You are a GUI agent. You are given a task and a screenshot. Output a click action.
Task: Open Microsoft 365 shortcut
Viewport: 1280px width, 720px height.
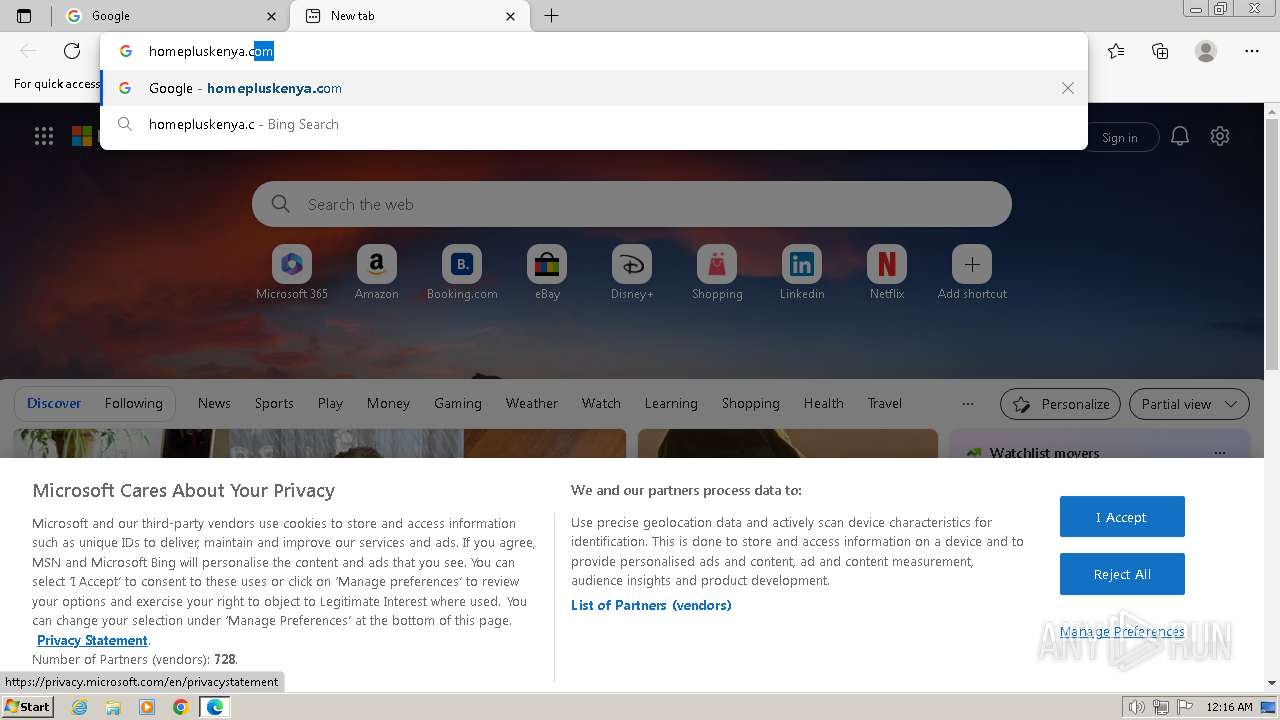(292, 272)
